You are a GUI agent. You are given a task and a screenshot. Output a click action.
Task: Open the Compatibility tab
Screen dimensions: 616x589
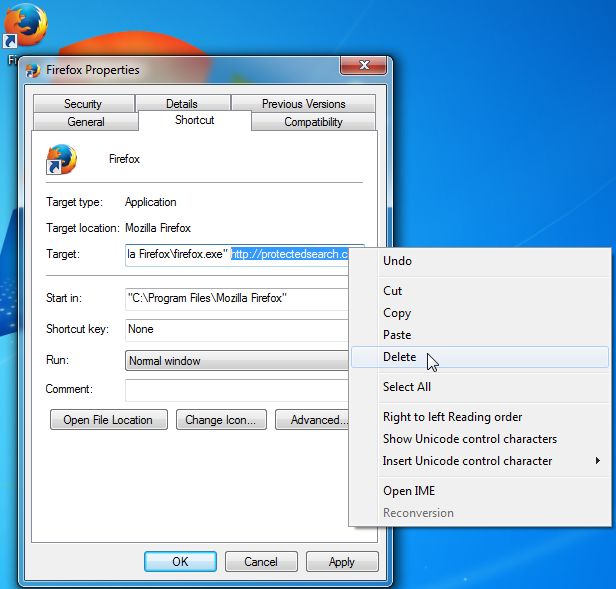pyautogui.click(x=313, y=122)
